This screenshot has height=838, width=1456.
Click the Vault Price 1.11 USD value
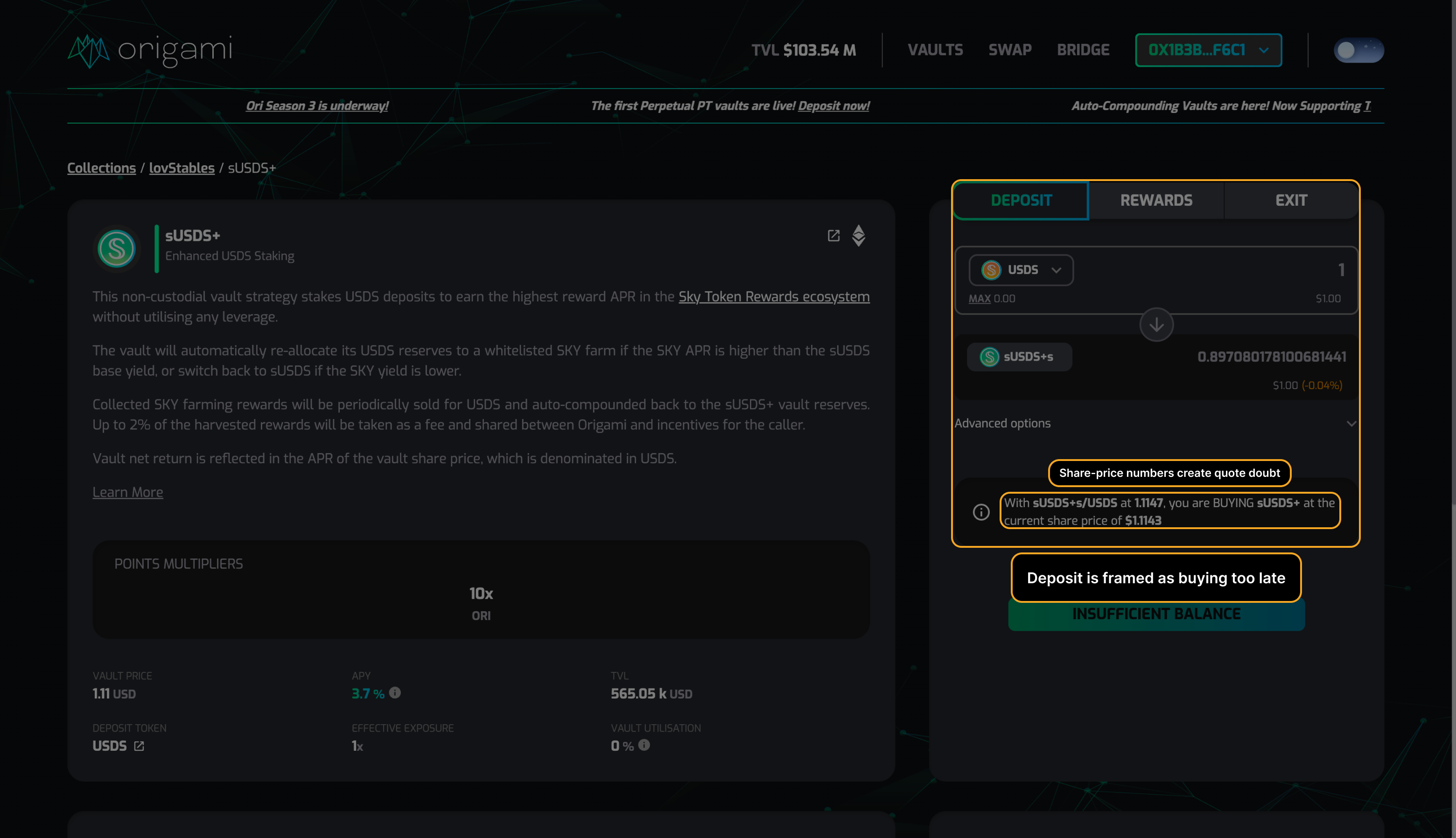click(x=114, y=694)
